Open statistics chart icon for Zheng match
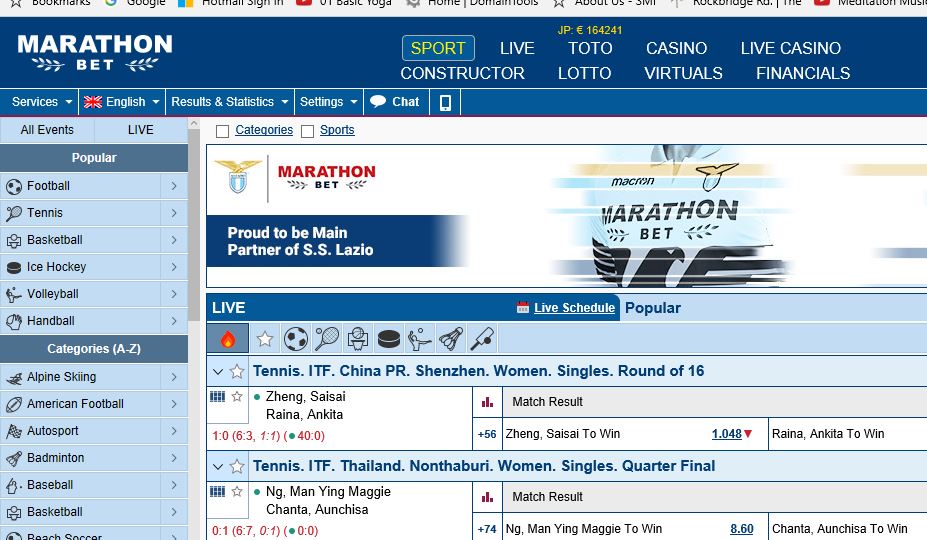 (x=487, y=402)
